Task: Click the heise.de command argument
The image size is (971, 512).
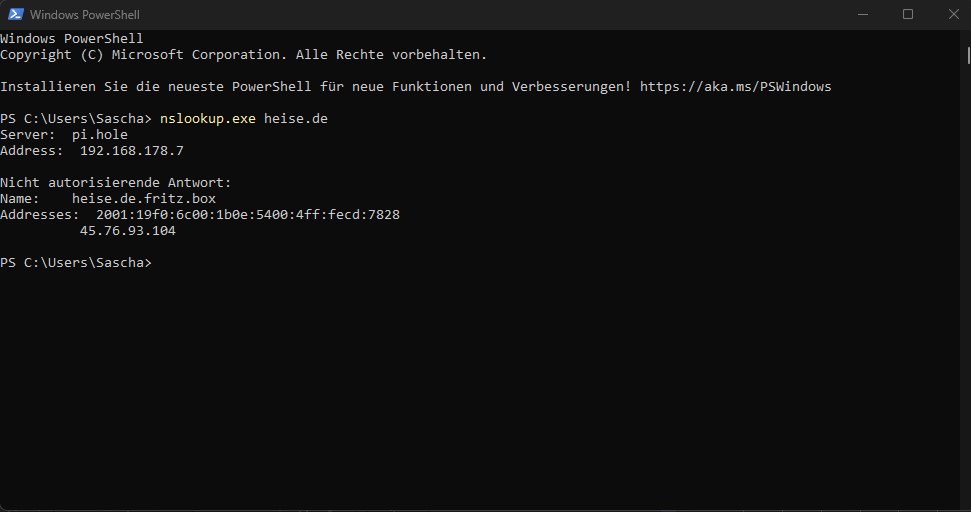Action: (296, 118)
